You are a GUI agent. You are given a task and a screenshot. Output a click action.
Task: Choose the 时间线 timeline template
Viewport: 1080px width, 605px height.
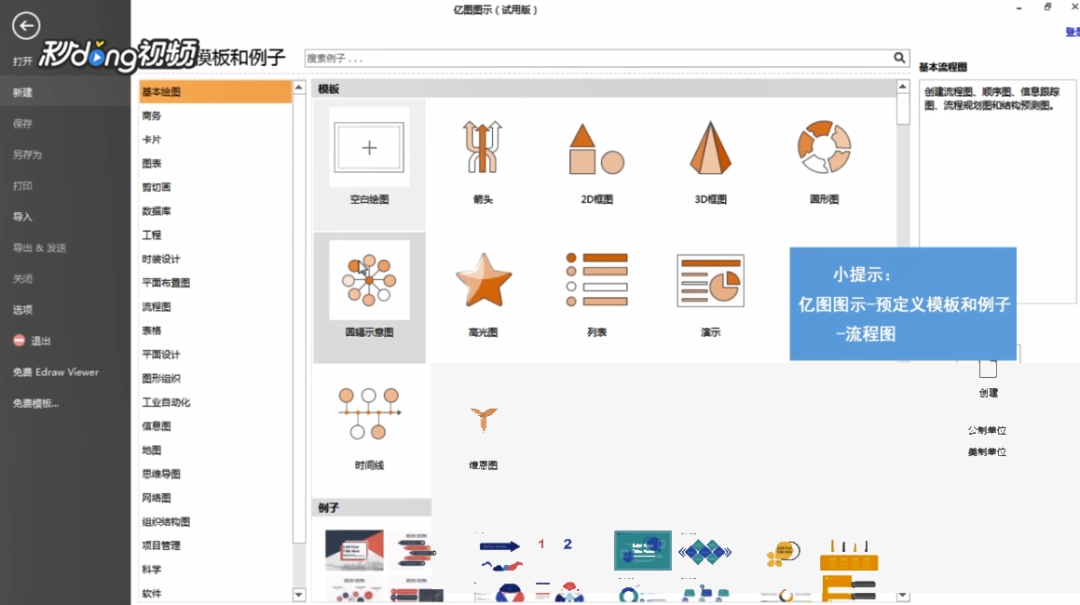pyautogui.click(x=369, y=427)
